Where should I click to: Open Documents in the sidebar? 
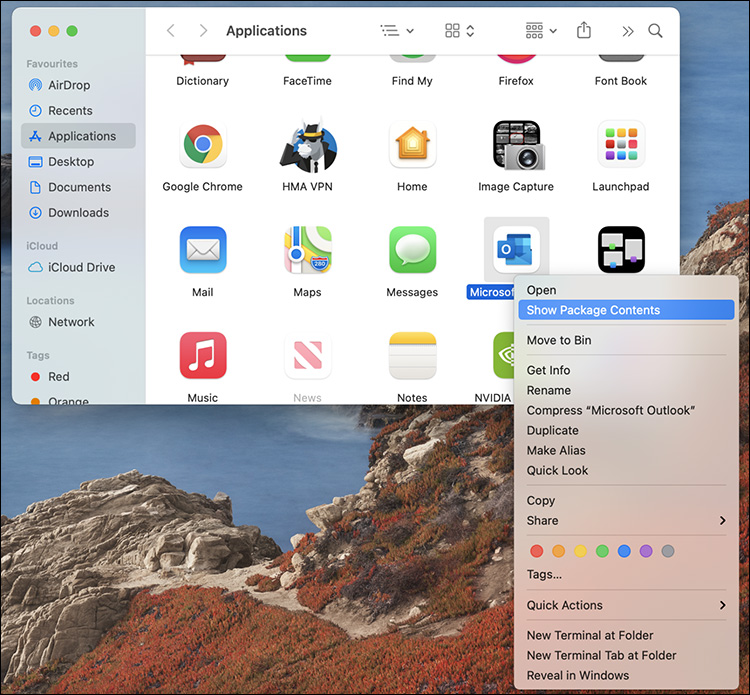tap(78, 187)
